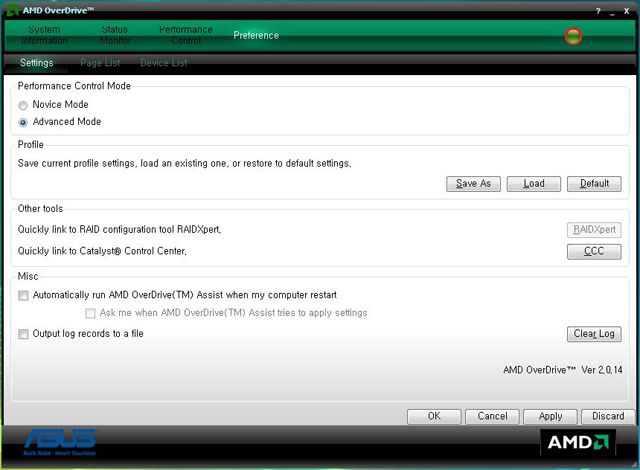Click the 'Misc' group label
The width and height of the screenshot is (640, 470).
coord(28,277)
